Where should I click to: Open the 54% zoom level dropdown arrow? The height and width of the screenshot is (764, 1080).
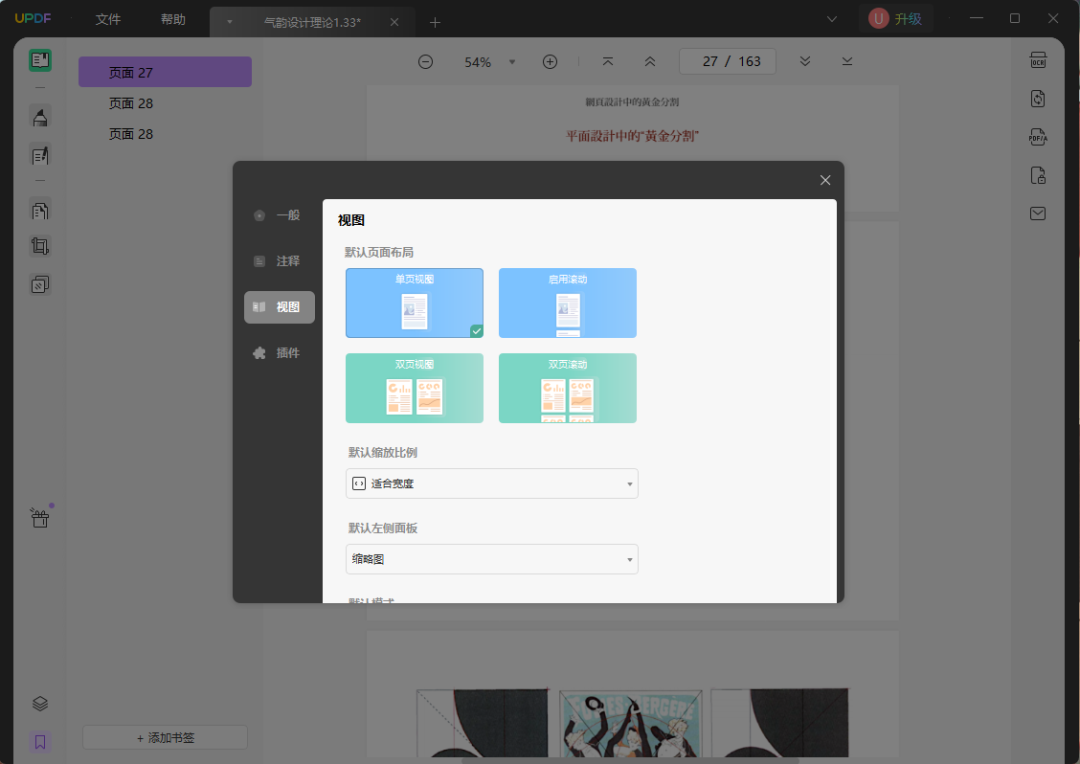click(x=512, y=62)
